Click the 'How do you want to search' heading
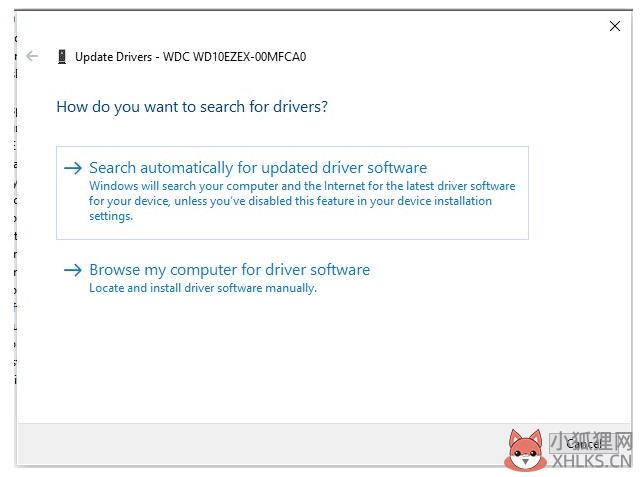The width and height of the screenshot is (643, 477). click(192, 106)
